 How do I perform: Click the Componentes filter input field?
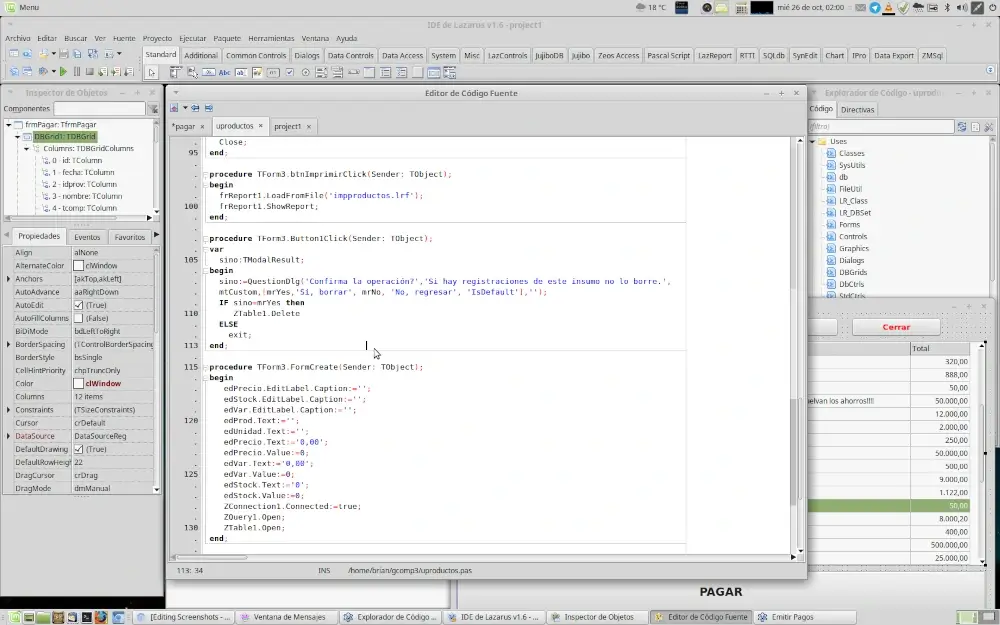[x=99, y=109]
